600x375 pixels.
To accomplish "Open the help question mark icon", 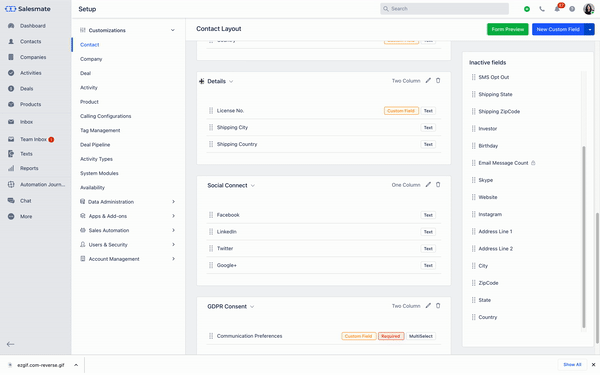I will pos(572,9).
